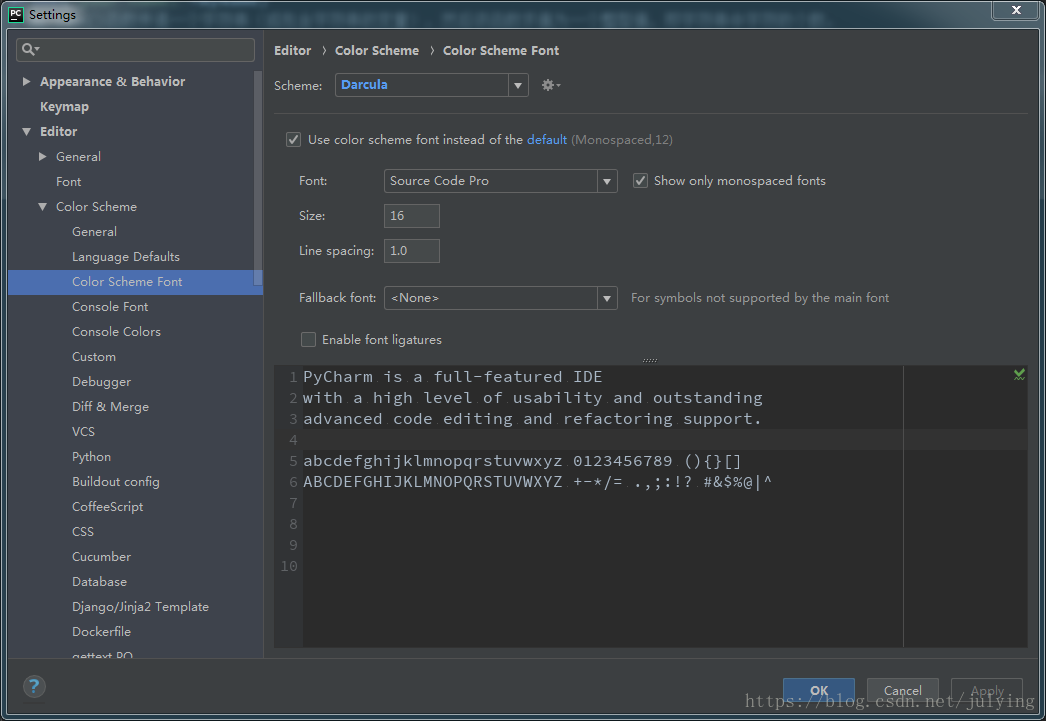The image size is (1046, 721).
Task: Open CoffeeScript color settings
Action: (x=107, y=507)
